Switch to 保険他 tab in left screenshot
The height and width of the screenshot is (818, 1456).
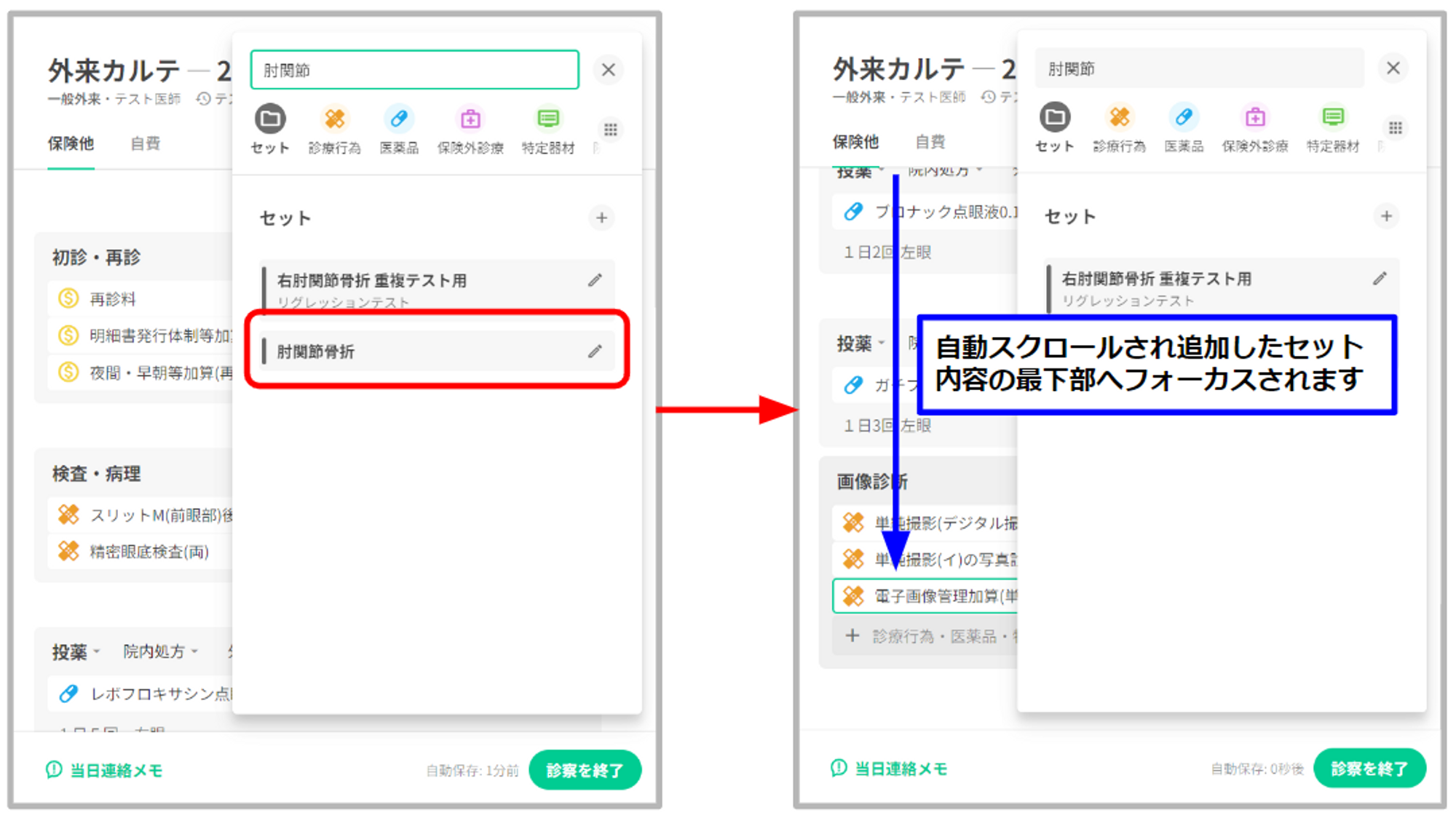pos(71,143)
